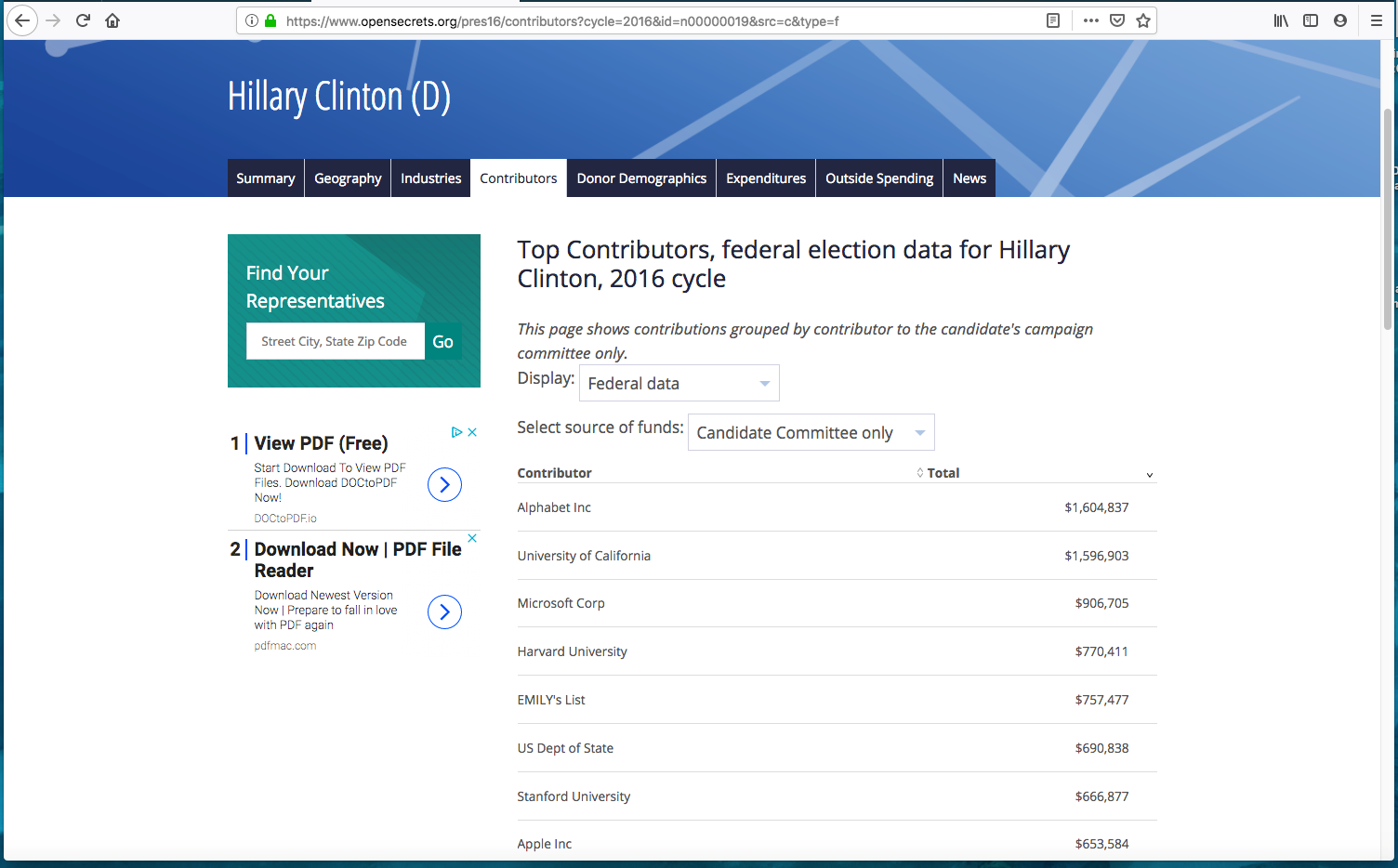Save page to Pocket icon

1117,20
